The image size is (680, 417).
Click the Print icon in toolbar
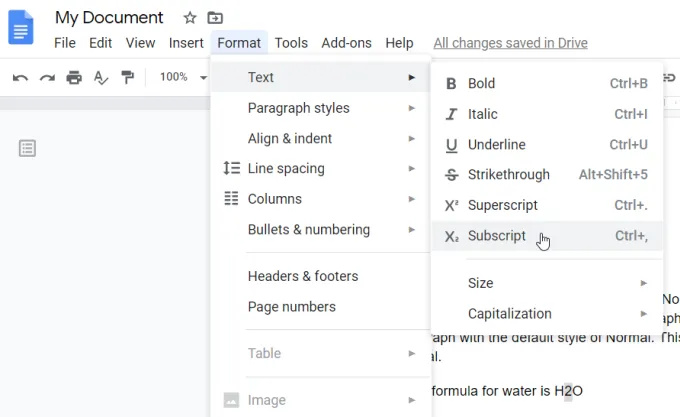(x=74, y=77)
